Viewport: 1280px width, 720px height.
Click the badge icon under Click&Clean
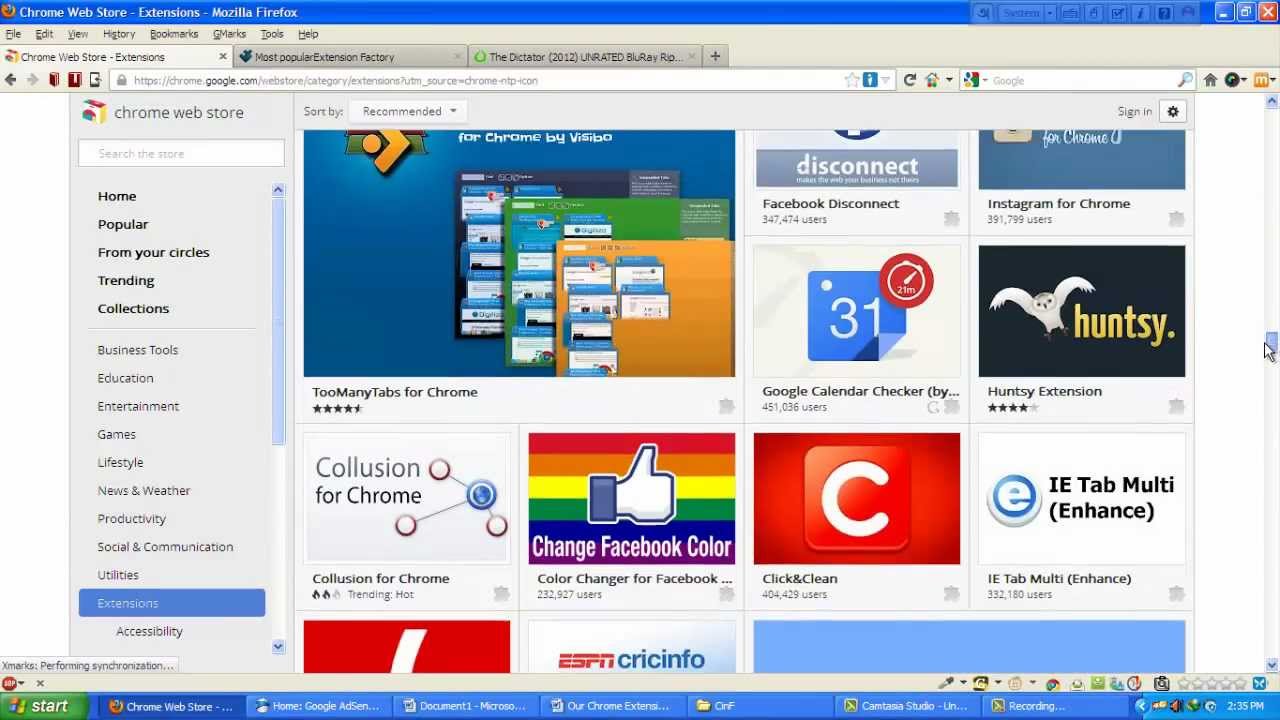point(951,594)
